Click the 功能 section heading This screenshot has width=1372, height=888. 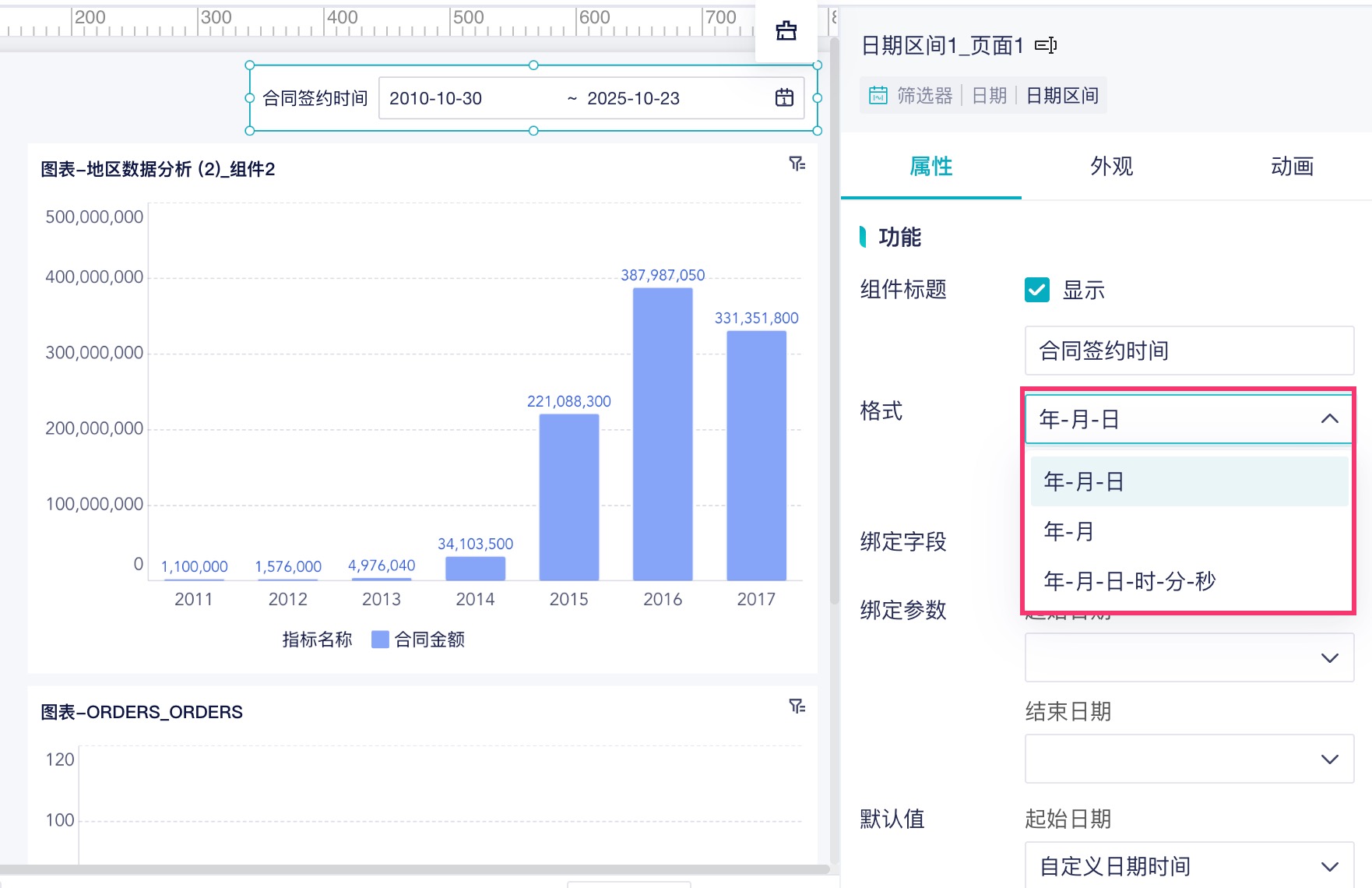pyautogui.click(x=899, y=237)
